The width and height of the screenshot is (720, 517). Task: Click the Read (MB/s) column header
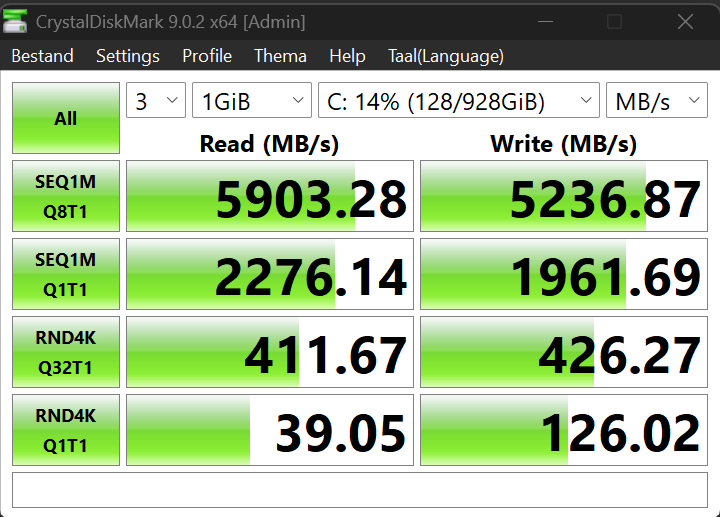pyautogui.click(x=270, y=144)
